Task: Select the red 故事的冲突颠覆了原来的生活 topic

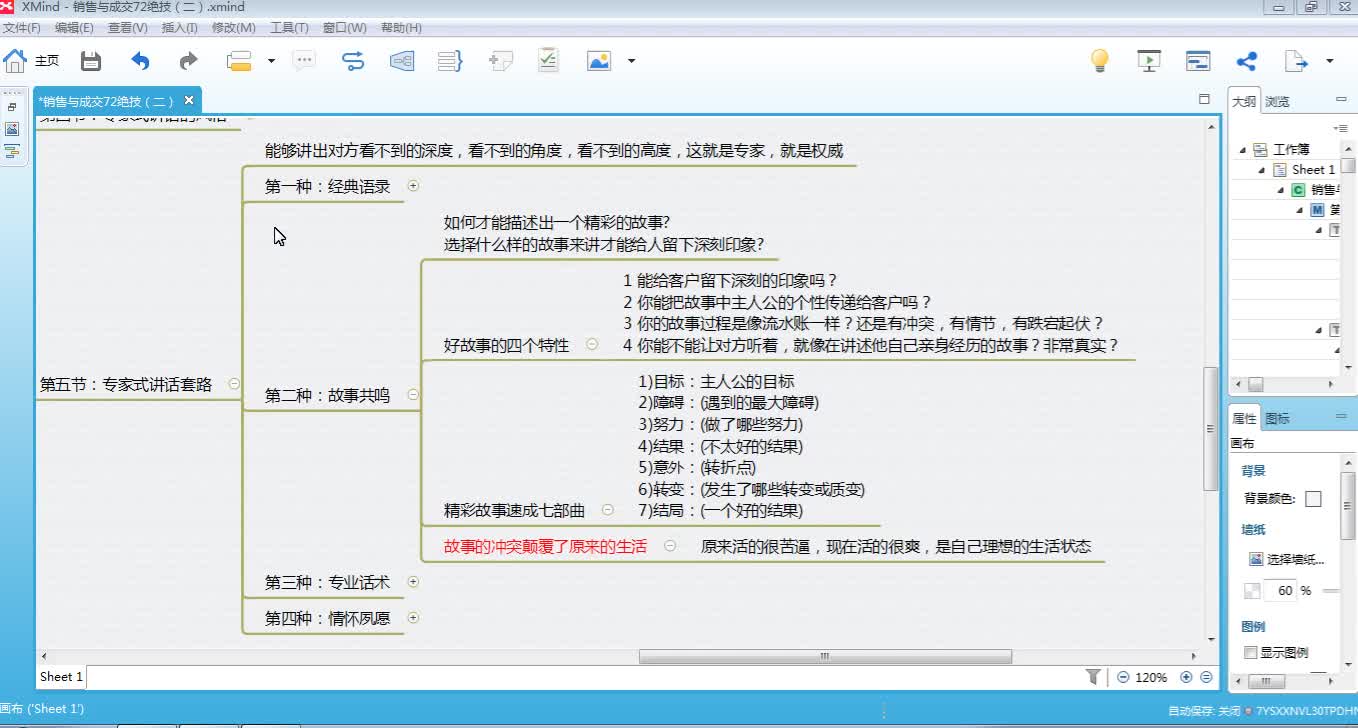Action: tap(545, 547)
